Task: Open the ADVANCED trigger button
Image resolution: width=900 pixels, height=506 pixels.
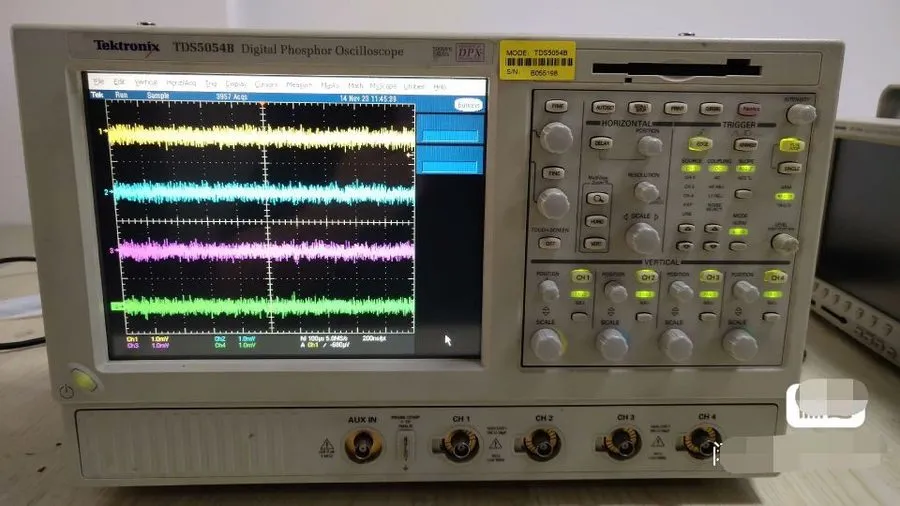Action: coord(745,145)
